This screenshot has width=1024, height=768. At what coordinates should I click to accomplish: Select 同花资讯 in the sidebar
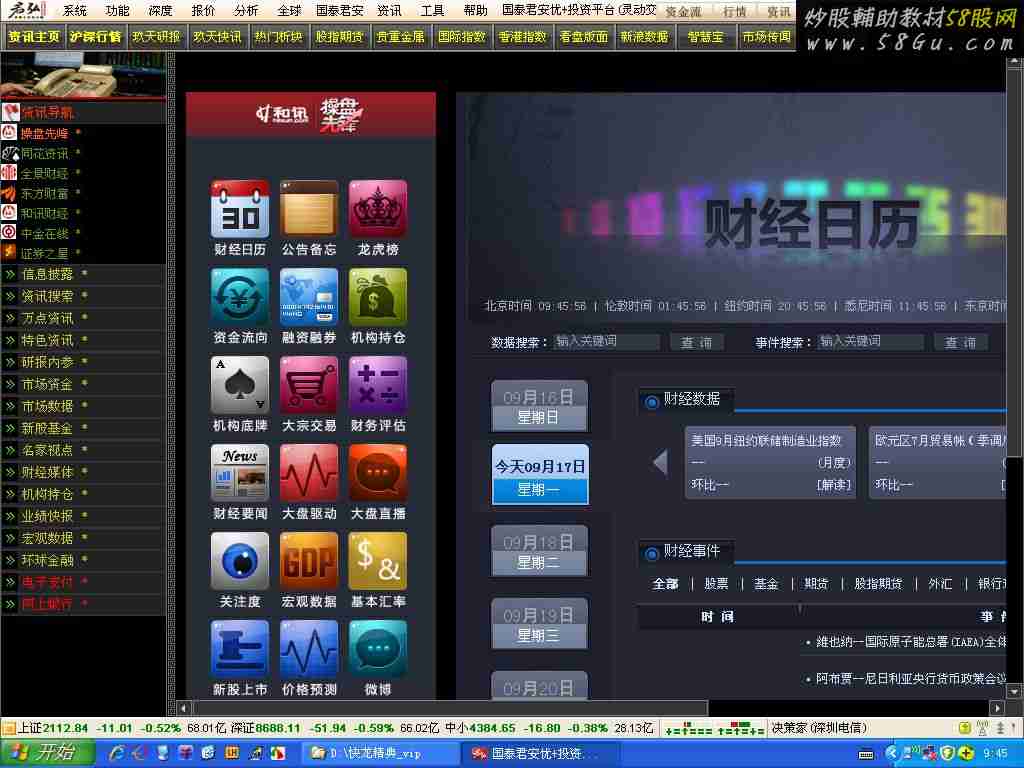[44, 153]
